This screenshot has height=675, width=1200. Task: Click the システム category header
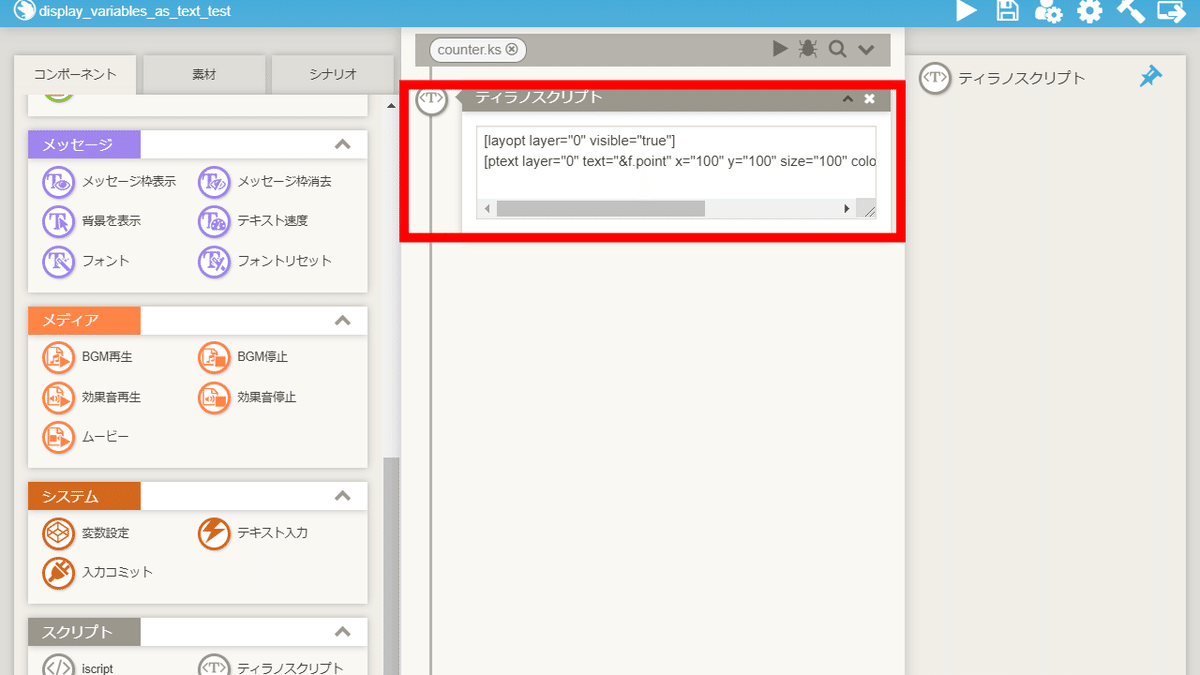[x=84, y=496]
